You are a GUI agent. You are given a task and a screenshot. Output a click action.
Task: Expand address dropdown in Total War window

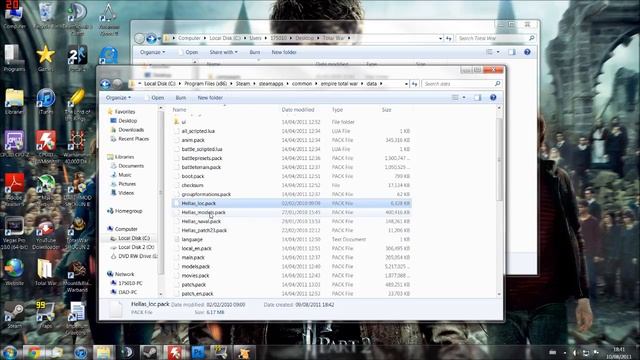pyautogui.click(x=440, y=38)
